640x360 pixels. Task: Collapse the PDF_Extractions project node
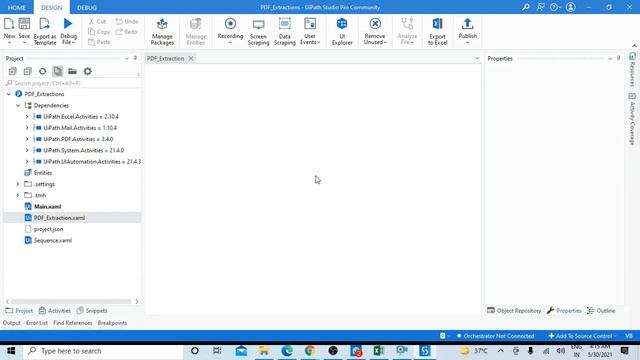(9, 94)
